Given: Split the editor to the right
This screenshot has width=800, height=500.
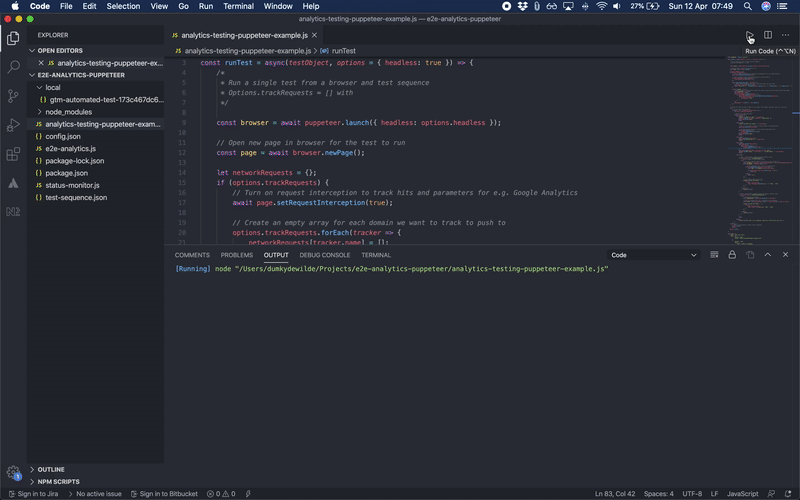Looking at the screenshot, I should tap(768, 35).
